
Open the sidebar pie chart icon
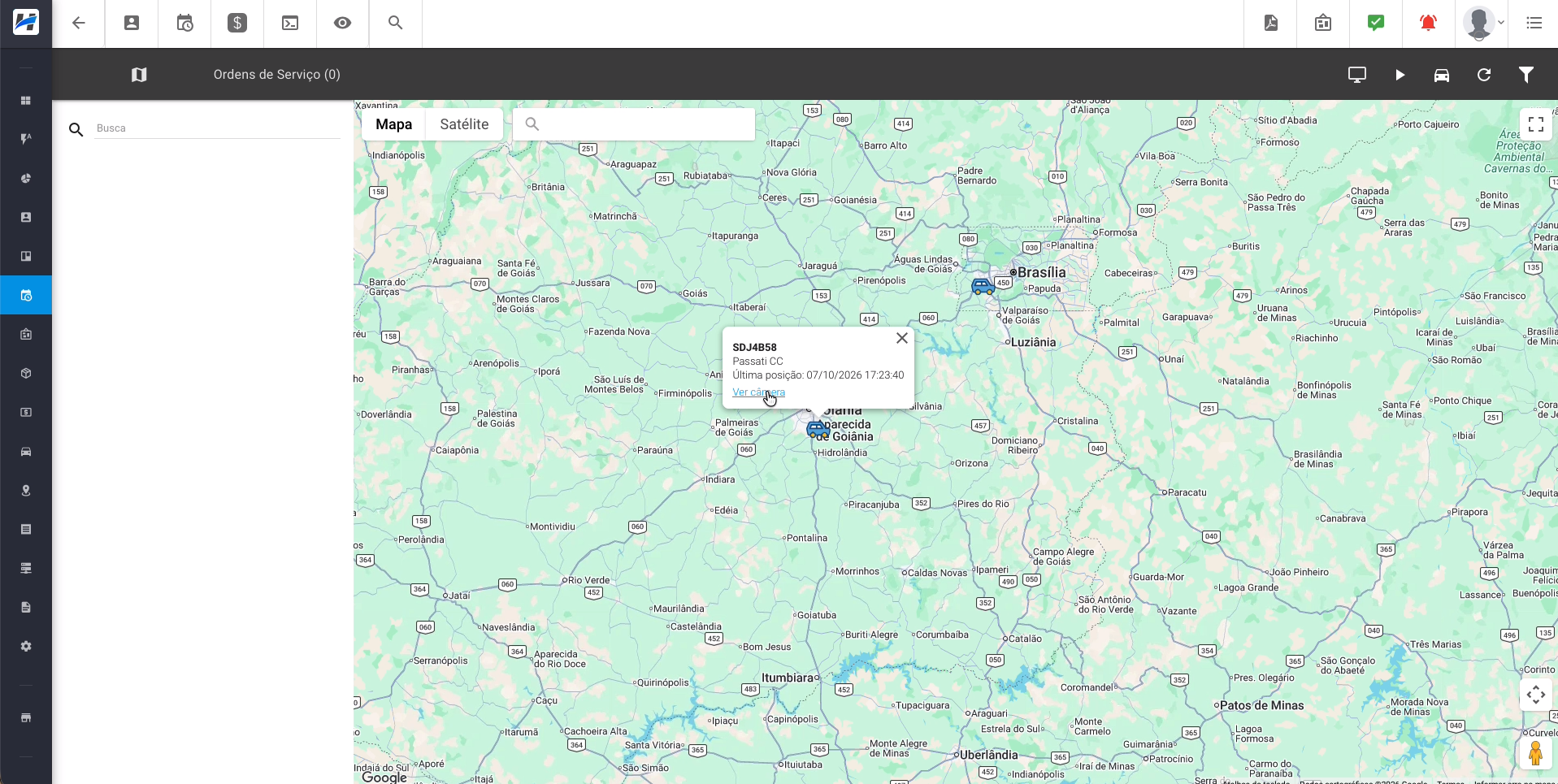click(x=26, y=179)
